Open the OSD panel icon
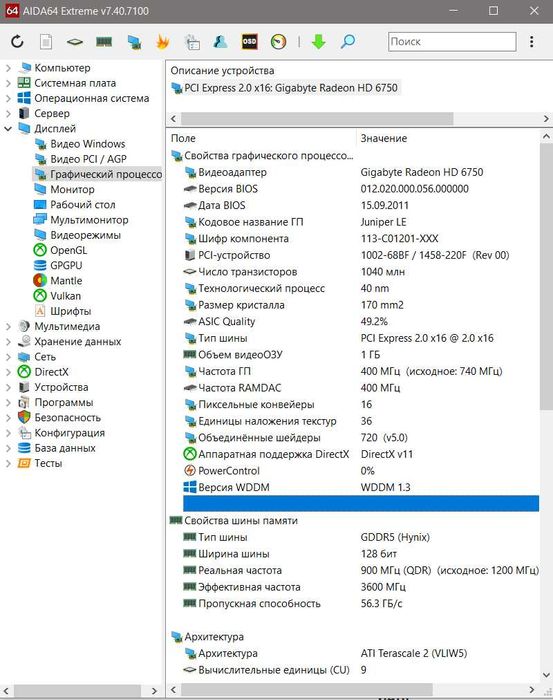The height and width of the screenshot is (700, 553). tap(249, 42)
